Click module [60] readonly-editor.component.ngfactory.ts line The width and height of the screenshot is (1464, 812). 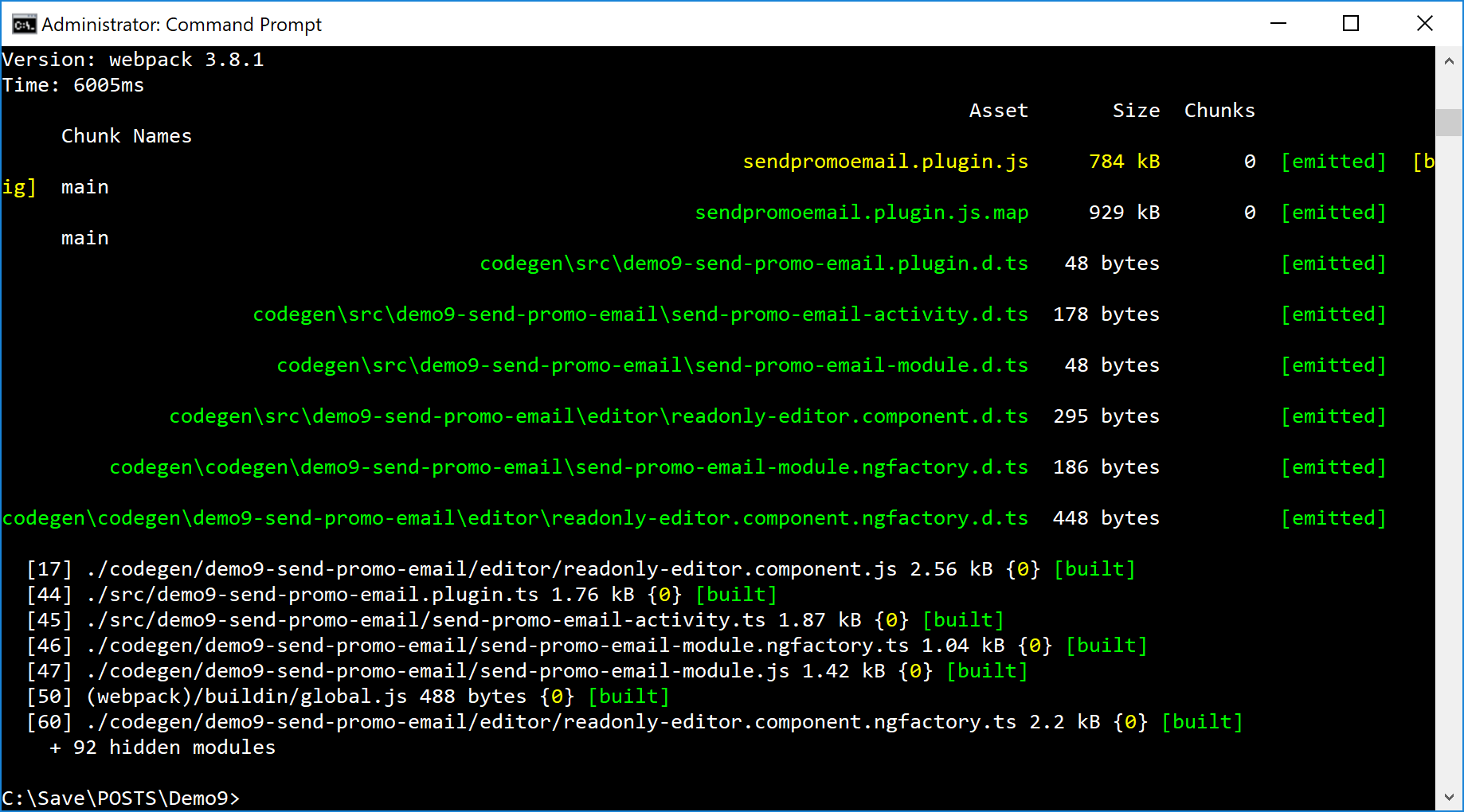point(635,722)
